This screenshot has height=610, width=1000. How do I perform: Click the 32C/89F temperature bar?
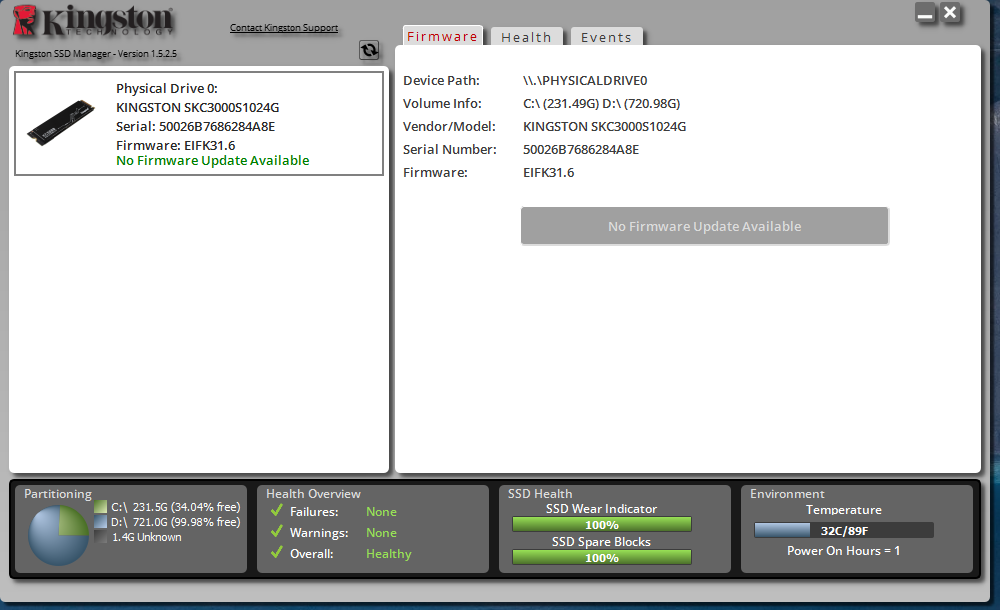[844, 530]
